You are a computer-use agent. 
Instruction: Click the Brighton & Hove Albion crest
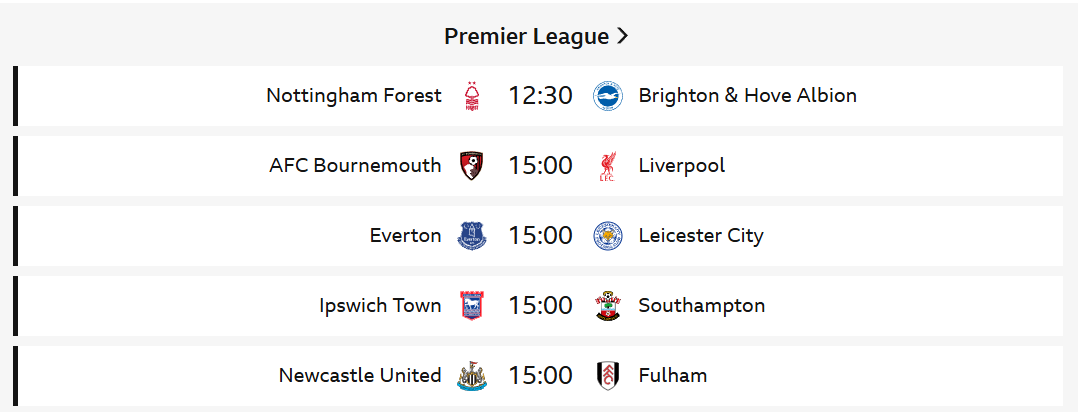click(608, 96)
